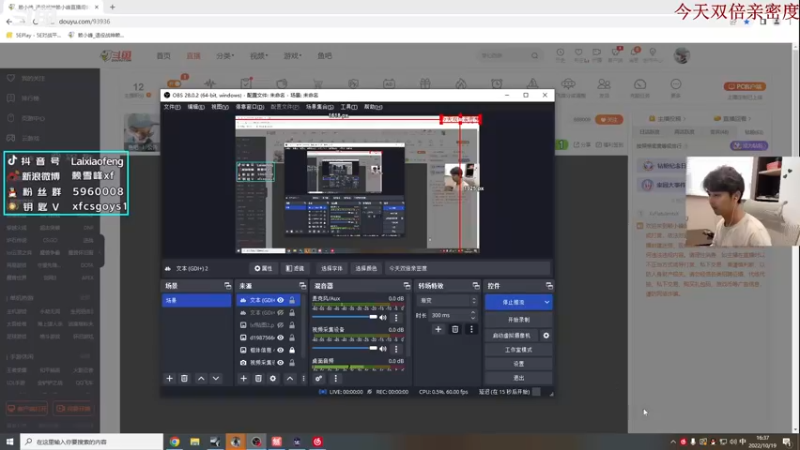Float the Scene Transitions dock panel
800x450 pixels.
pyautogui.click(x=476, y=286)
